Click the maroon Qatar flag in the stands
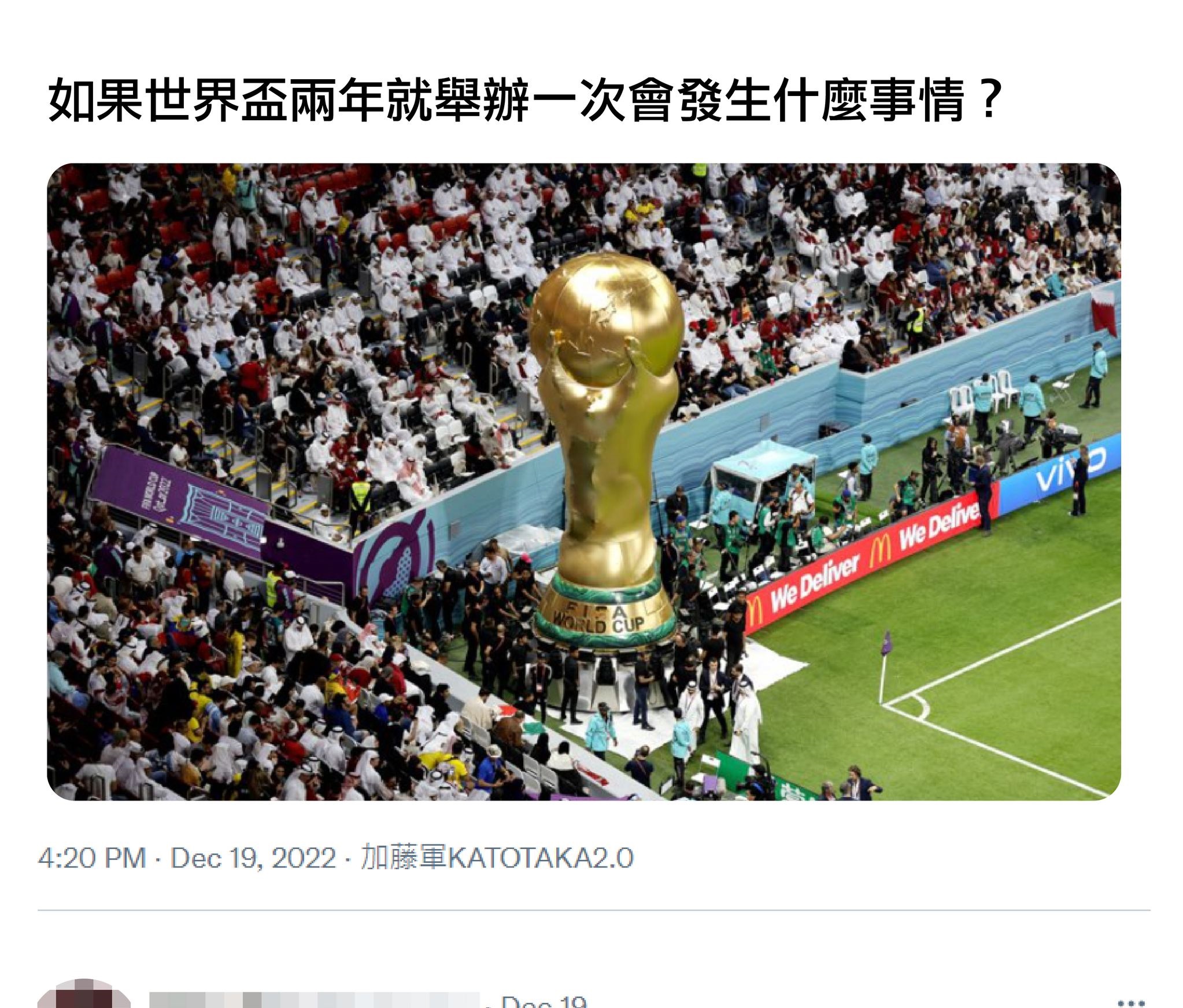 point(1106,310)
